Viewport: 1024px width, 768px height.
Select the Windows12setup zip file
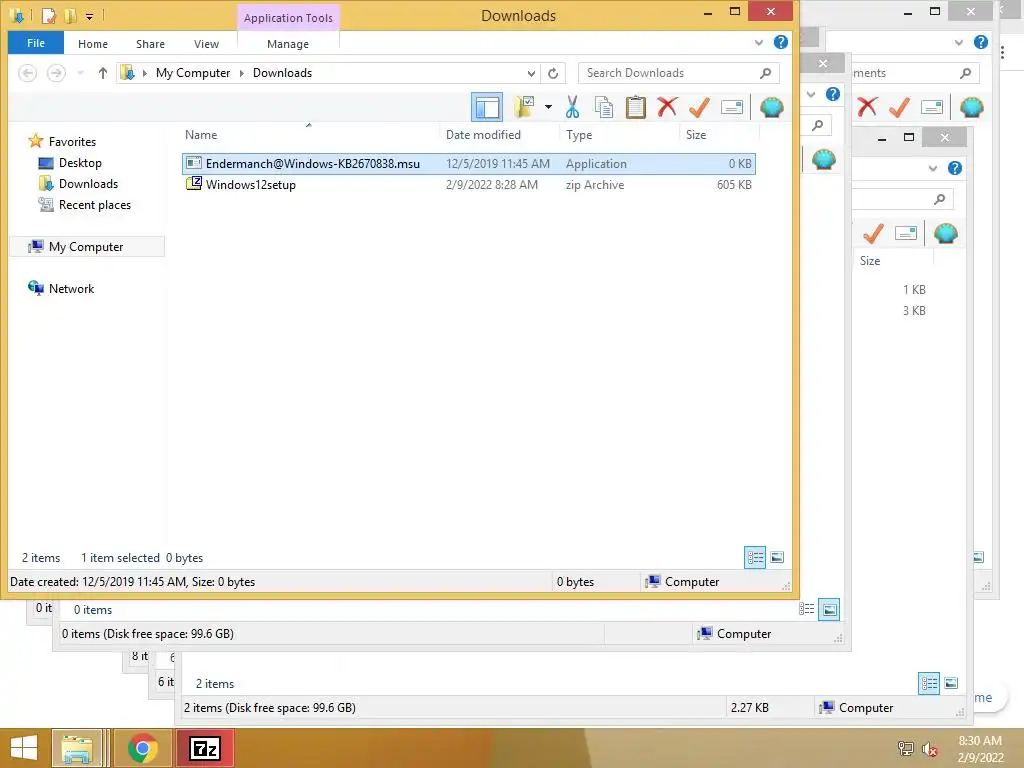click(468, 185)
